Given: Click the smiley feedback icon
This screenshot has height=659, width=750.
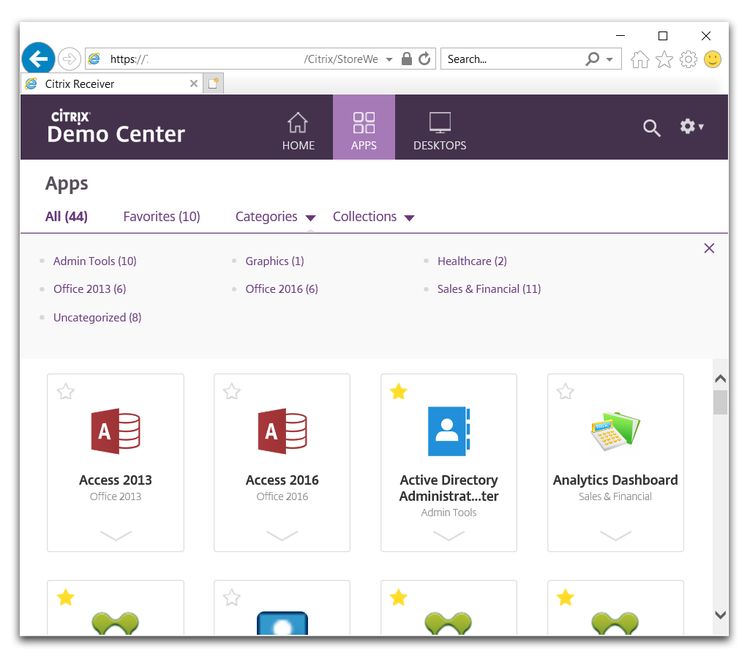Looking at the screenshot, I should pyautogui.click(x=713, y=59).
